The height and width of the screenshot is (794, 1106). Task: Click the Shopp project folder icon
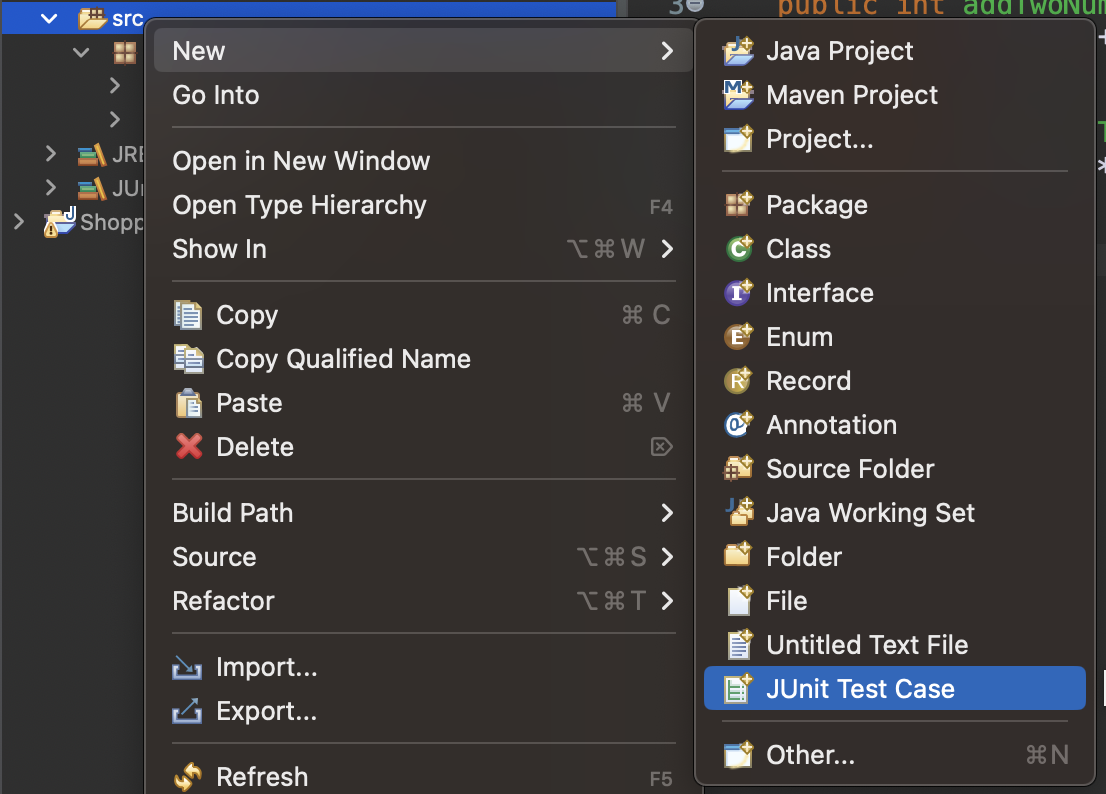[x=60, y=222]
